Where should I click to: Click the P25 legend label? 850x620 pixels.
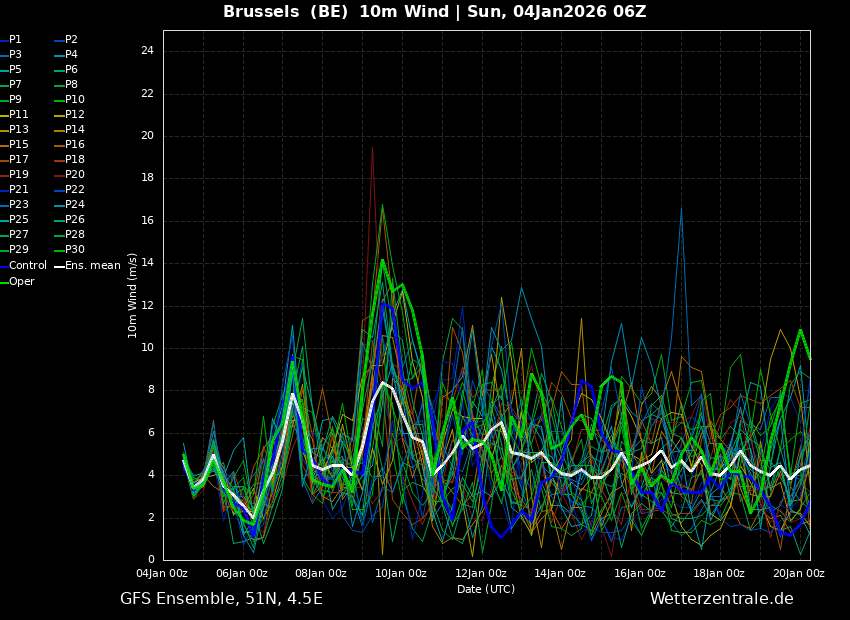tap(18, 219)
